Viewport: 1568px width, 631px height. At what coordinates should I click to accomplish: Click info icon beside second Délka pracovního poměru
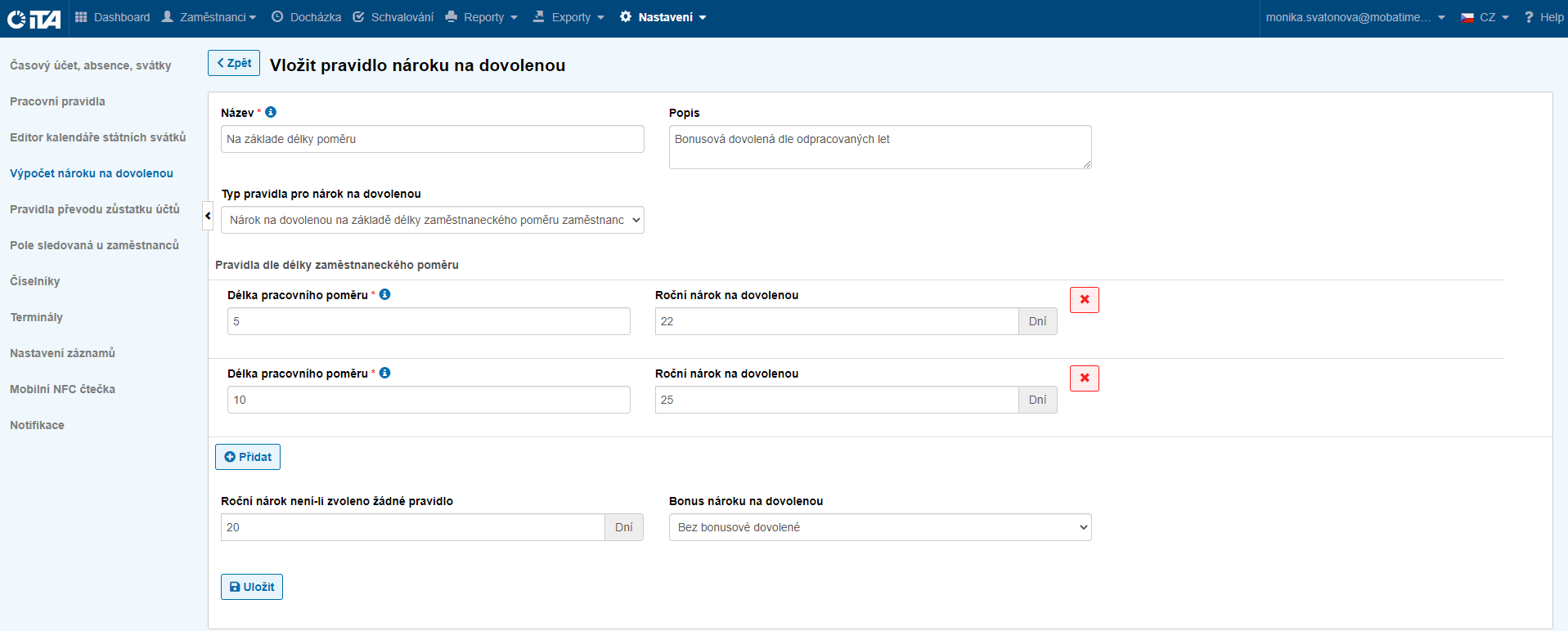coord(384,373)
